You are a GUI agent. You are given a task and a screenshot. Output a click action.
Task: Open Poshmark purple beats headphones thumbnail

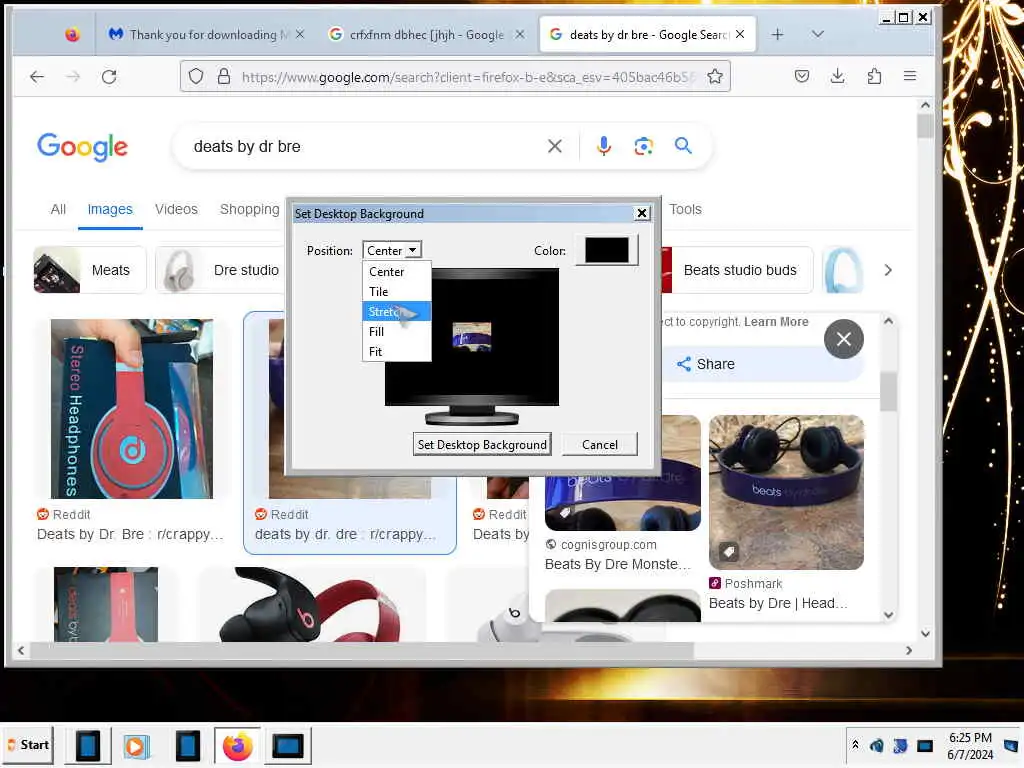pyautogui.click(x=786, y=492)
